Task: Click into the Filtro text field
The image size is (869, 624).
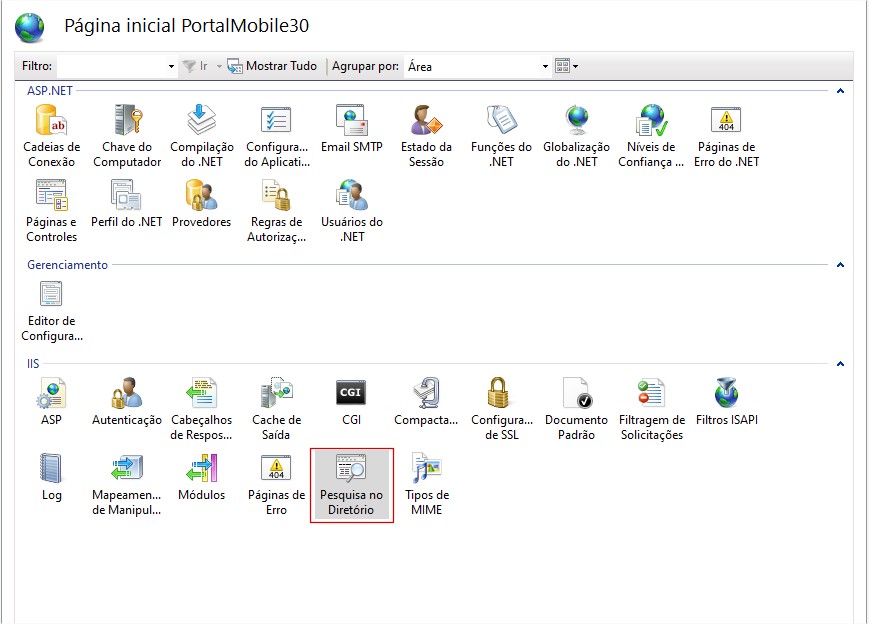Action: pyautogui.click(x=111, y=67)
